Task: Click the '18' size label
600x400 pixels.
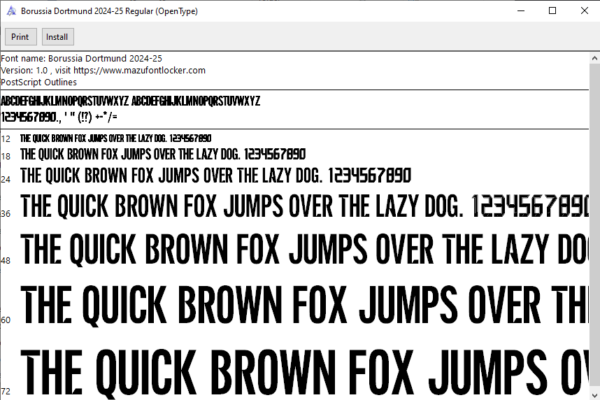Action: (6, 156)
